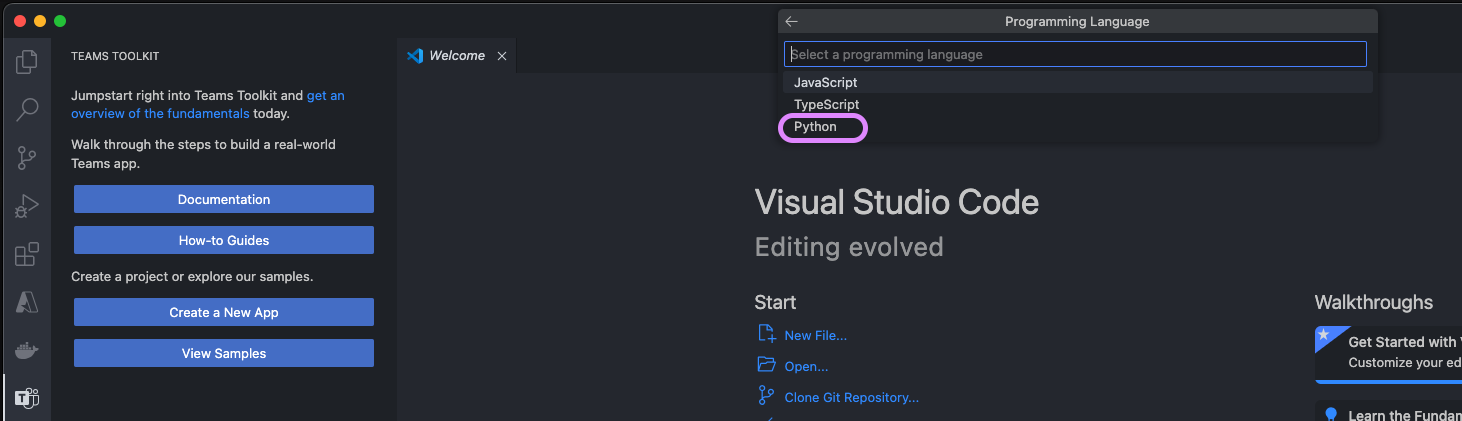Click the back arrow in Programming Language picker
1462x421 pixels.
pos(792,21)
